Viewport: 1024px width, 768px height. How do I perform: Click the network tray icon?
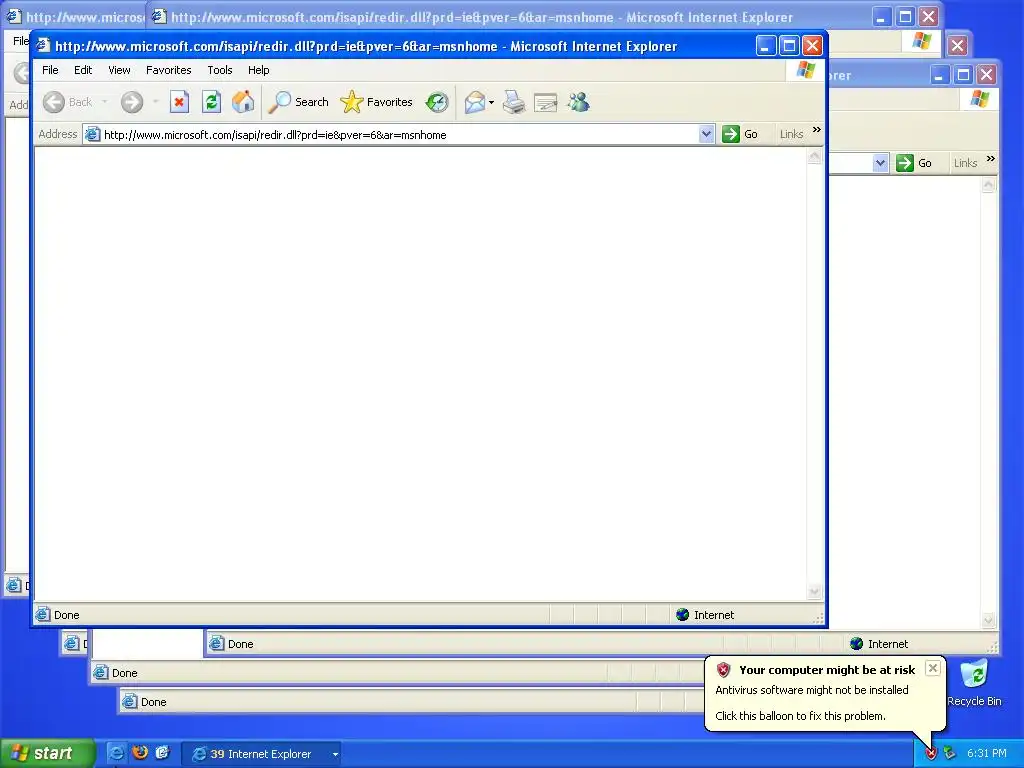click(x=949, y=754)
